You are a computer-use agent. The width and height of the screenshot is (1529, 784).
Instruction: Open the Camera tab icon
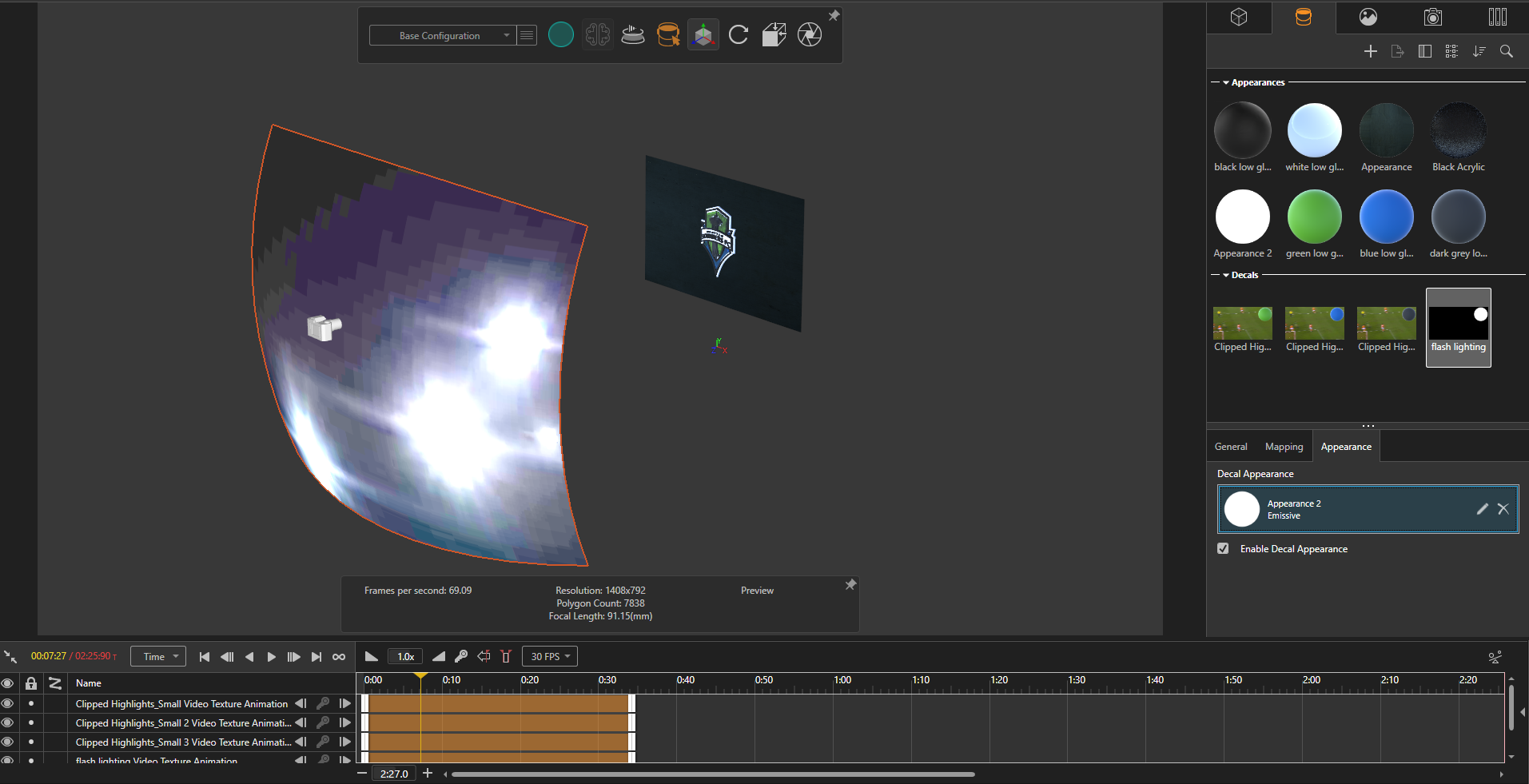(x=1432, y=17)
